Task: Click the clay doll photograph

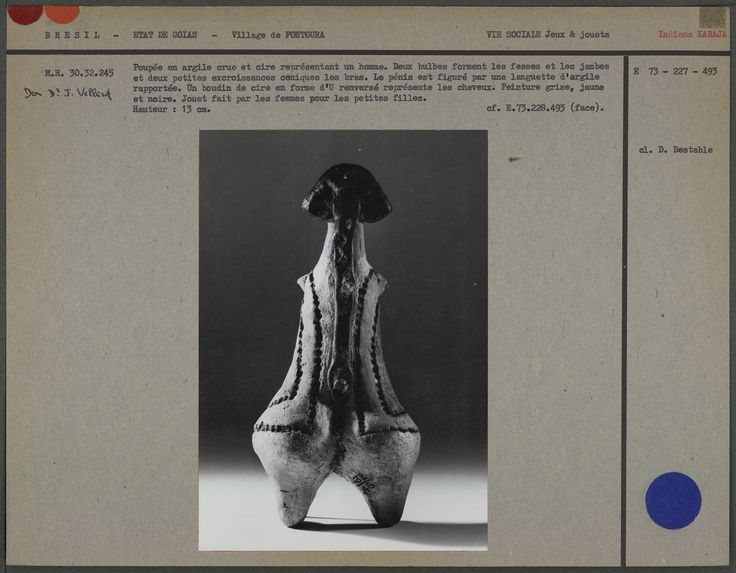Action: (343, 340)
